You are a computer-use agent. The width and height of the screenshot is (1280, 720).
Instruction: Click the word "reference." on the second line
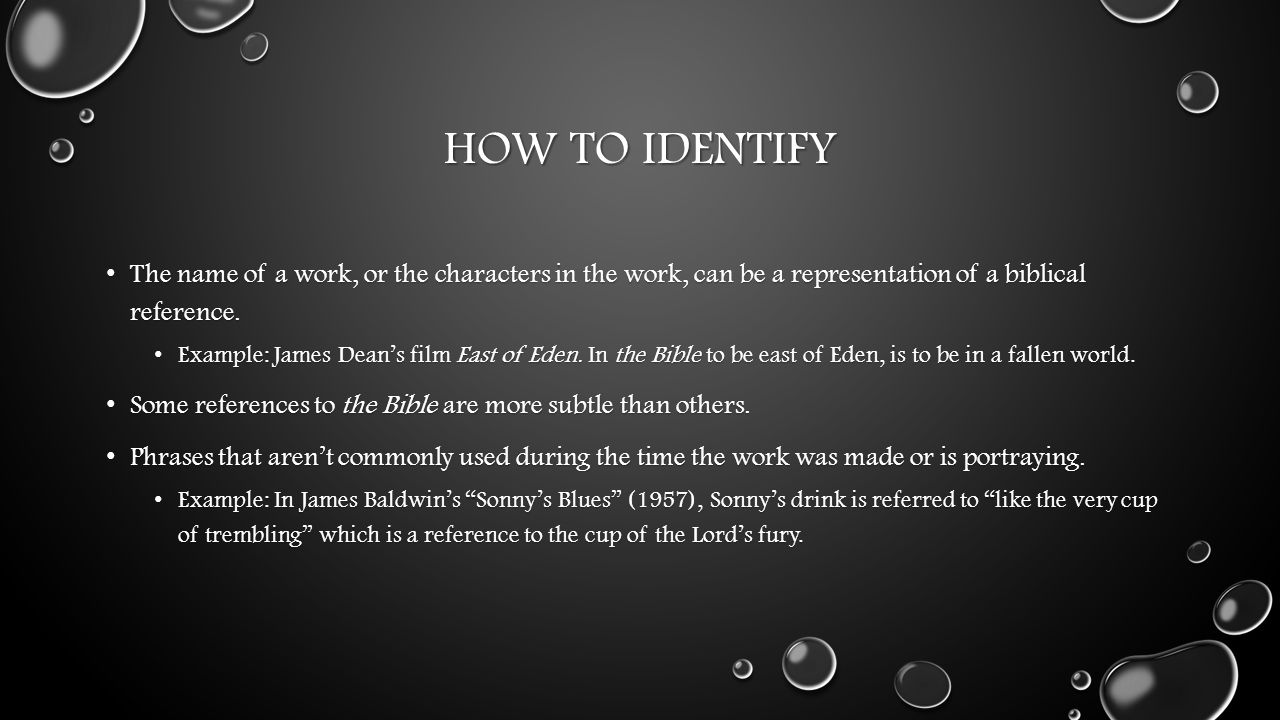[x=186, y=312]
